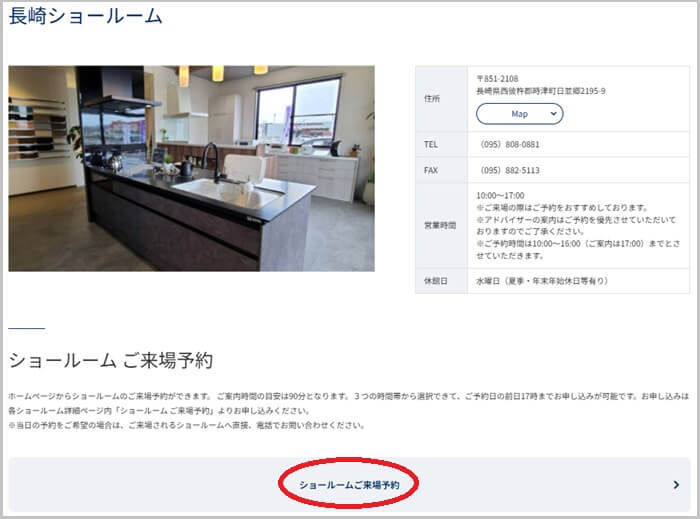
Task: Click the 10:00〜17:00 business hours text
Action: coord(501,196)
